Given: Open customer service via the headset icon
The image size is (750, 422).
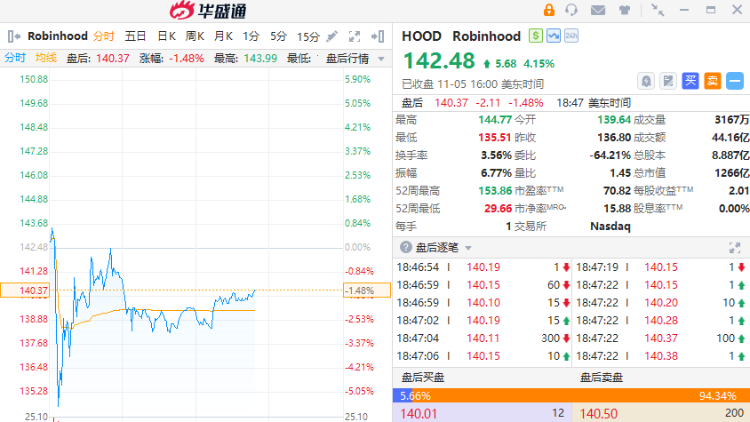Looking at the screenshot, I should click(571, 10).
